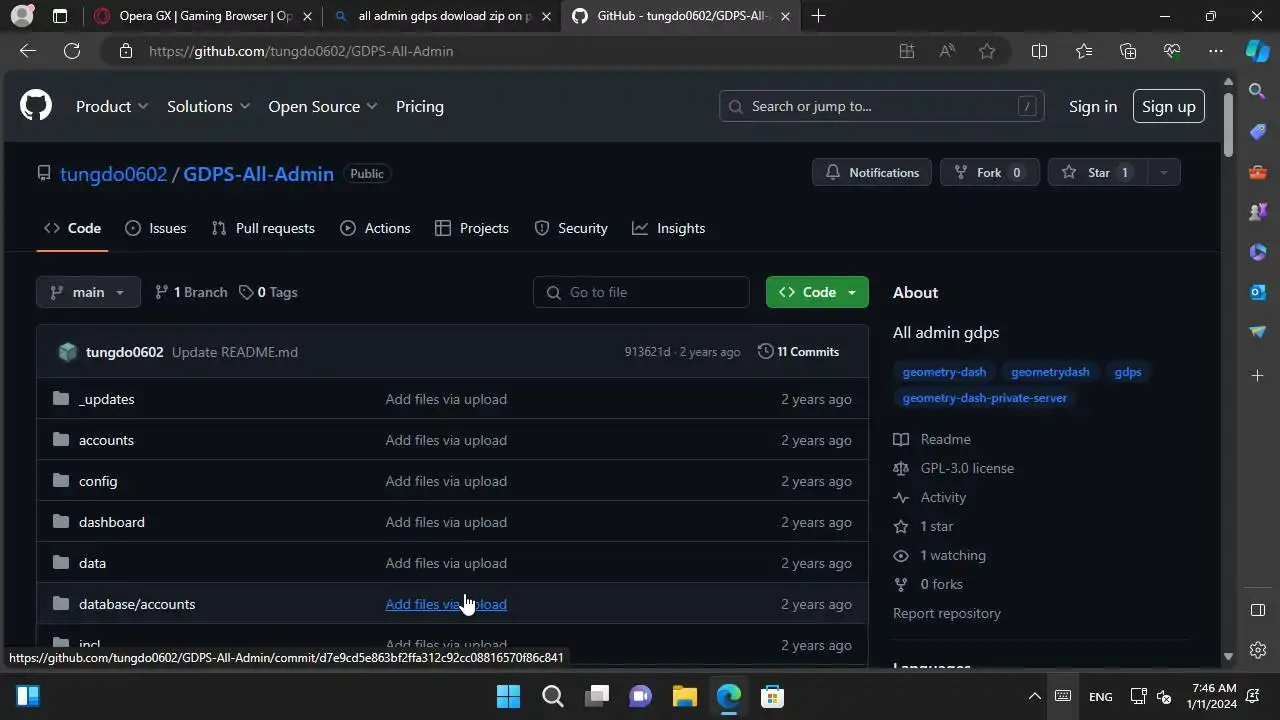The image size is (1280, 720).
Task: Open the 1 Branch link
Action: pos(191,292)
